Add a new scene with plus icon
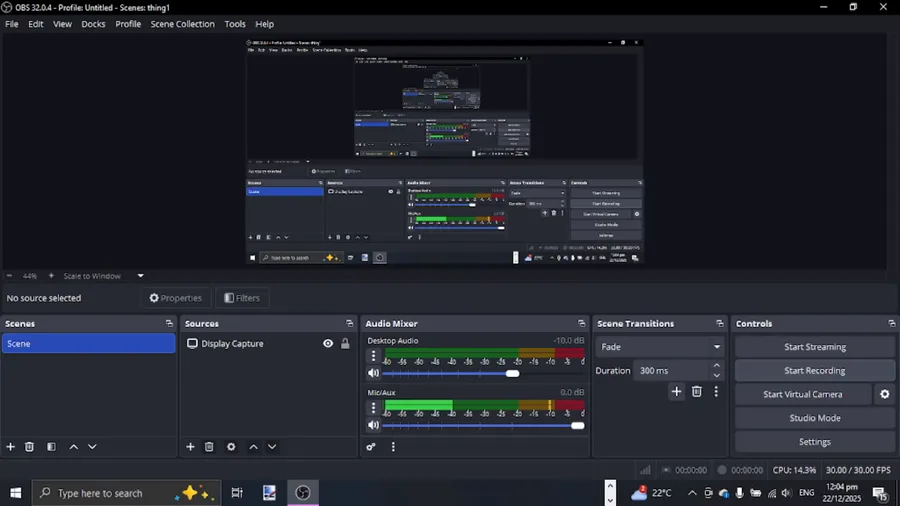The height and width of the screenshot is (506, 900). click(x=10, y=447)
